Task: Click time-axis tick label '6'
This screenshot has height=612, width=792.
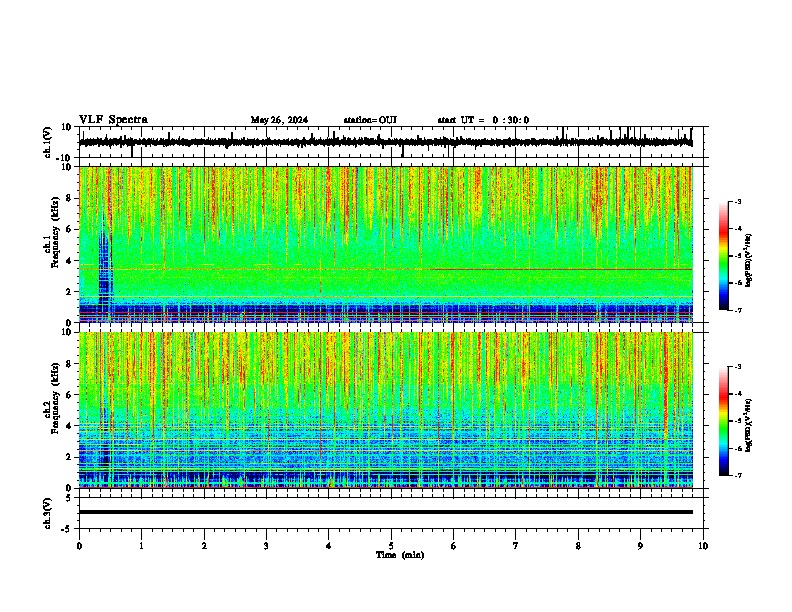Action: point(453,546)
